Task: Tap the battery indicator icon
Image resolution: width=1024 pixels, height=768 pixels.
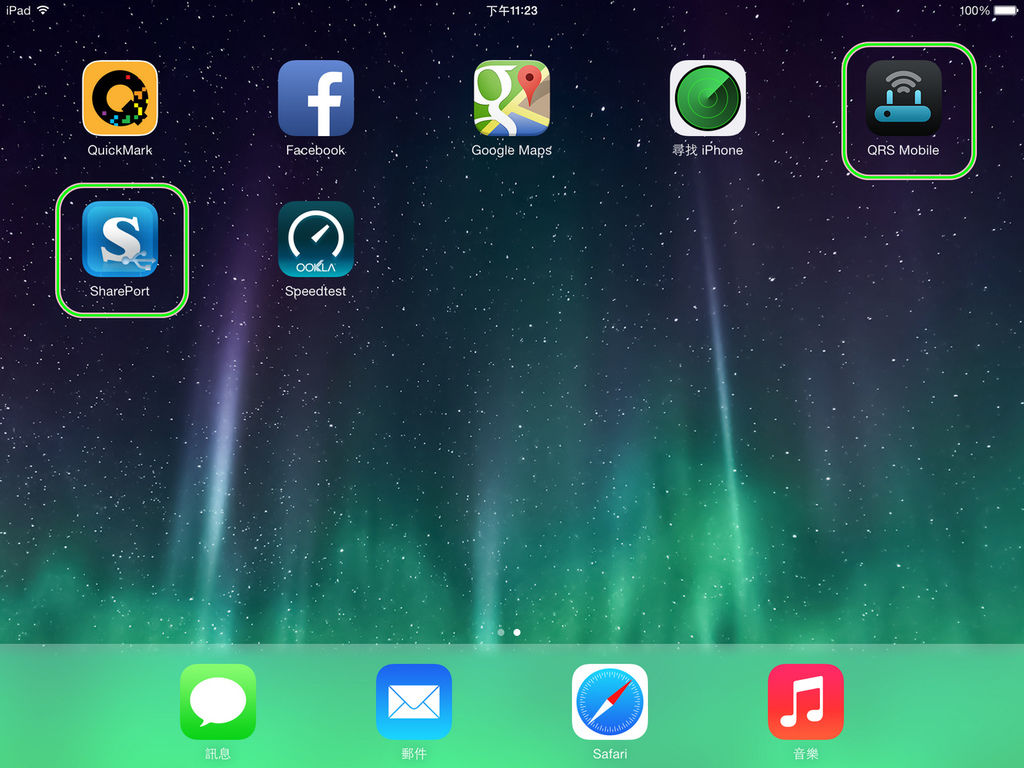Action: tap(1006, 10)
